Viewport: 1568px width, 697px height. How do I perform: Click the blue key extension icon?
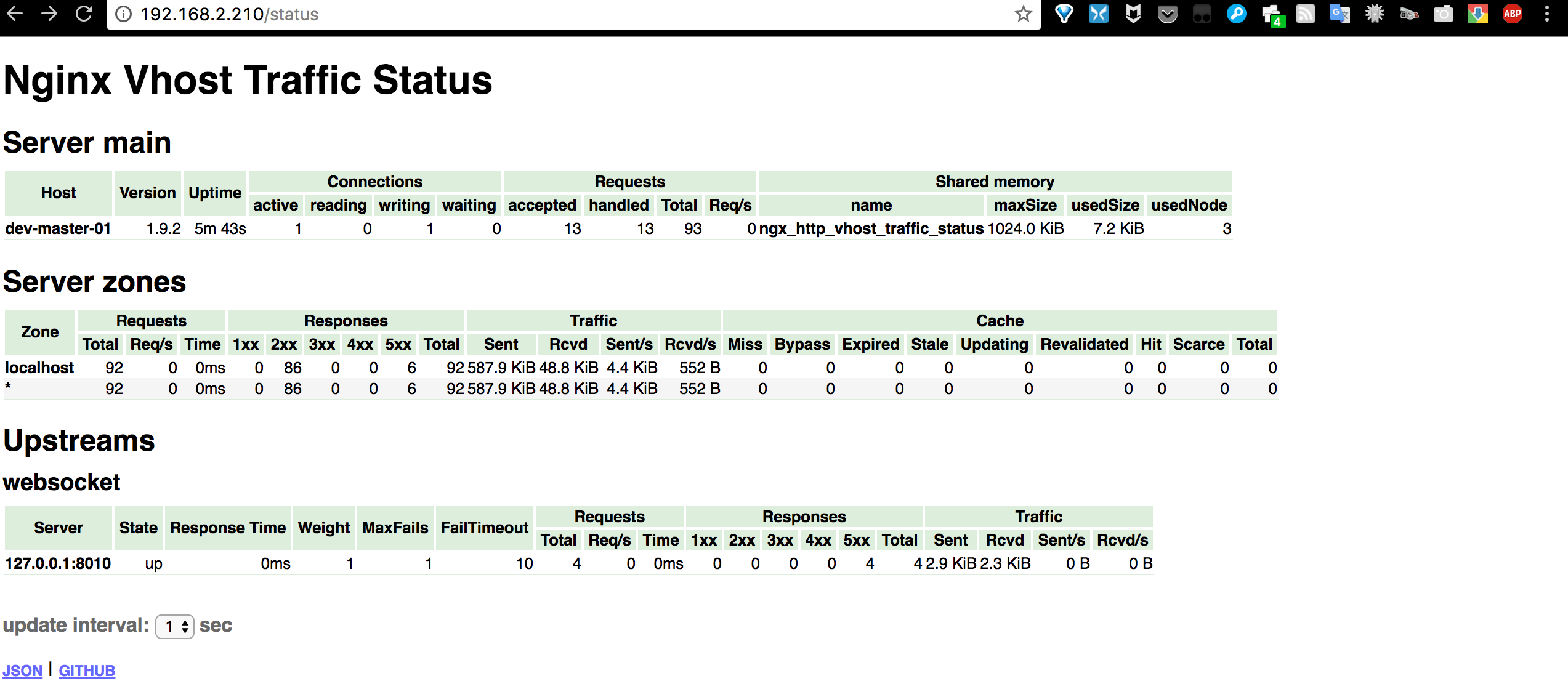click(x=1236, y=14)
